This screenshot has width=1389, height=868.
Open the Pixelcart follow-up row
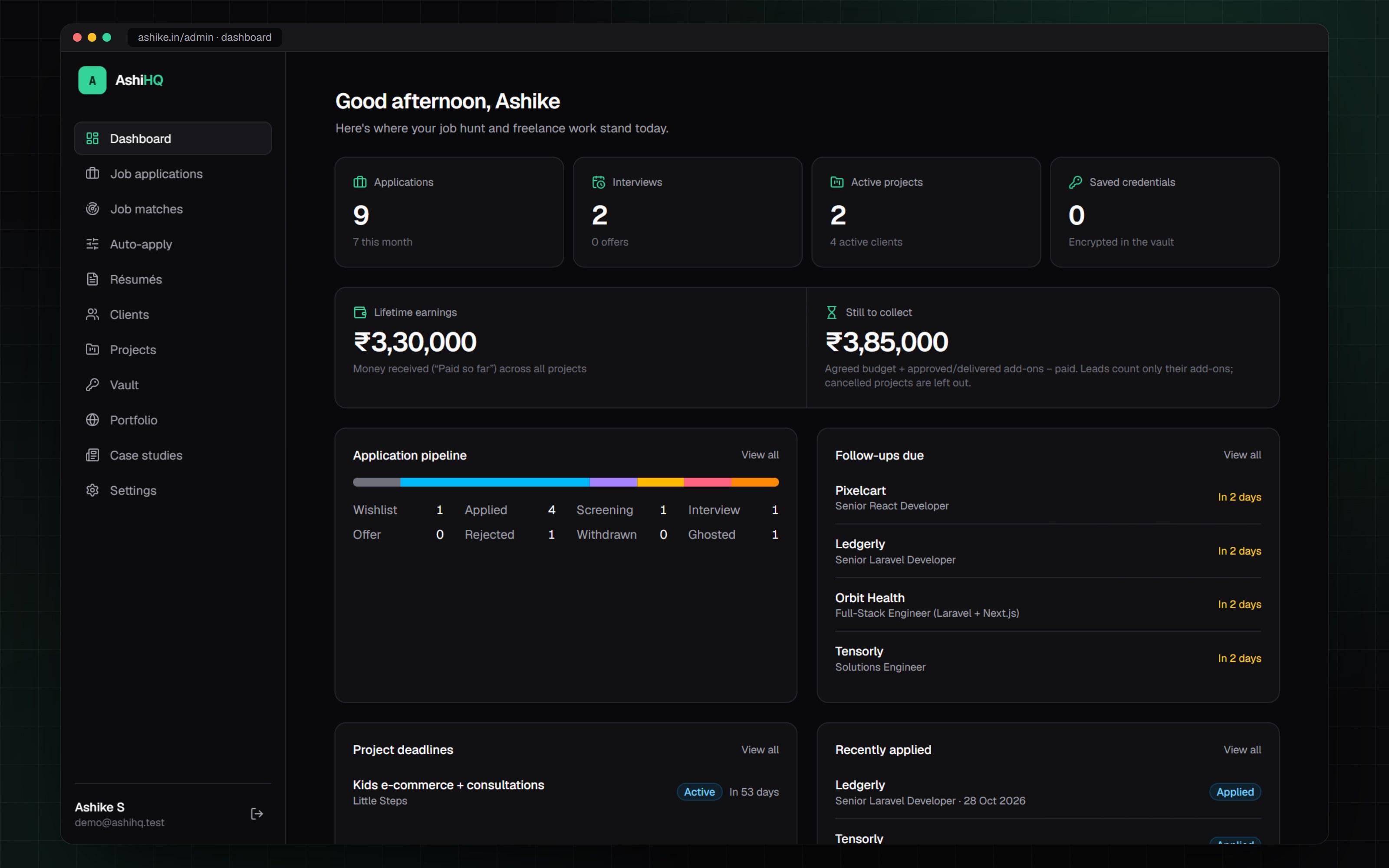(x=1048, y=497)
